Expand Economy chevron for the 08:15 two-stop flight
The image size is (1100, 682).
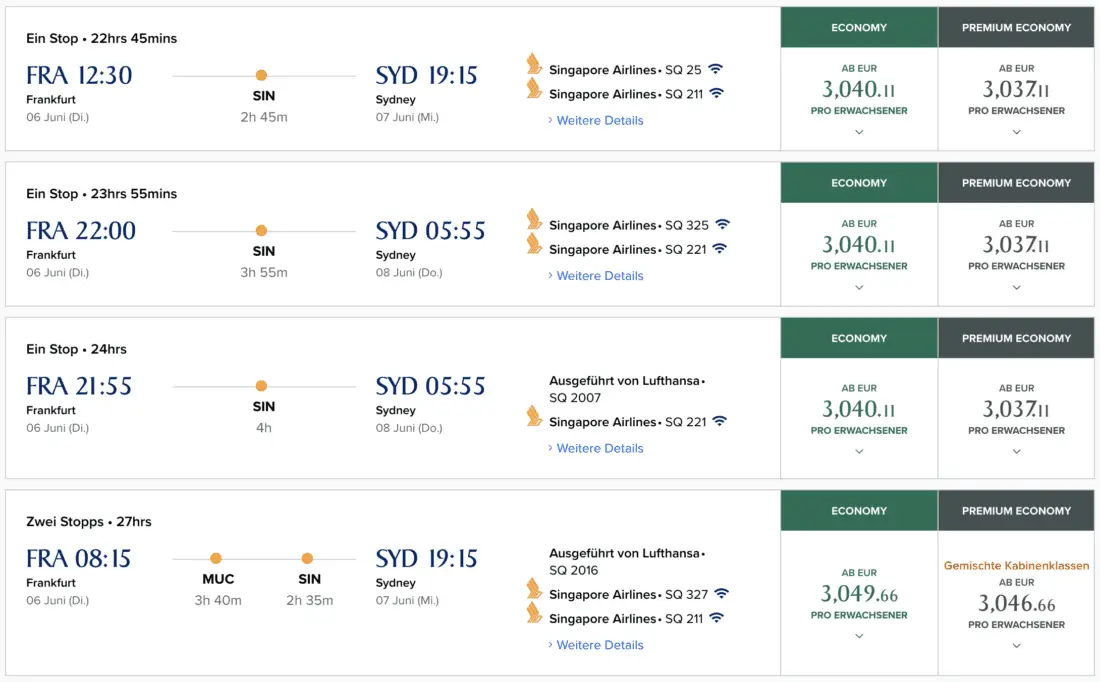pos(859,637)
